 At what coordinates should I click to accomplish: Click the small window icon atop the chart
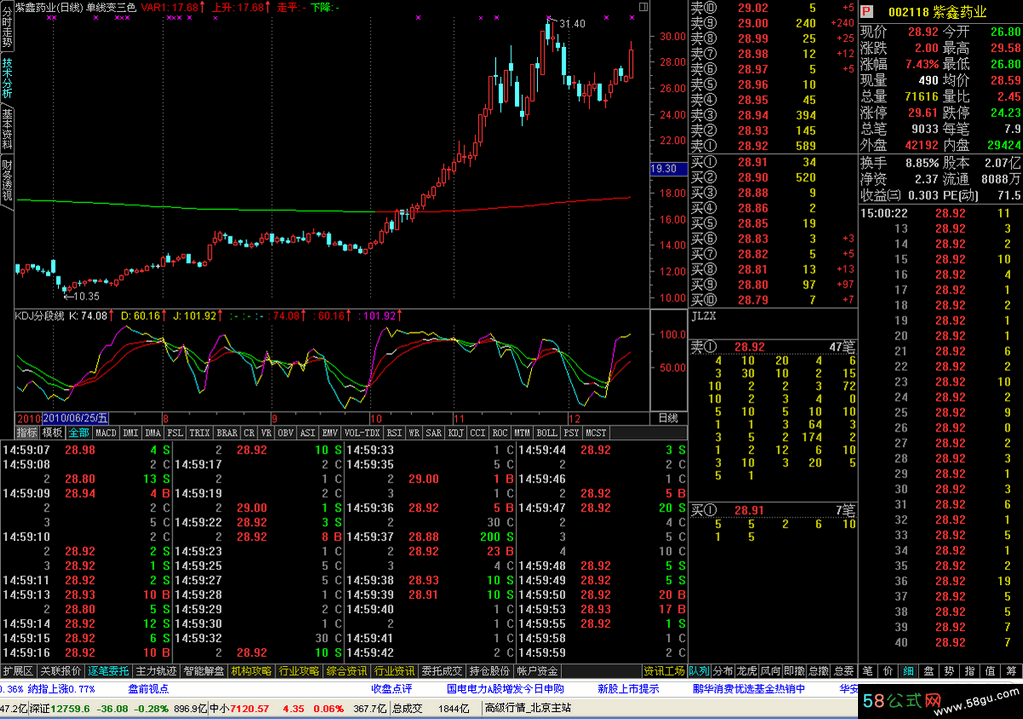(x=643, y=7)
